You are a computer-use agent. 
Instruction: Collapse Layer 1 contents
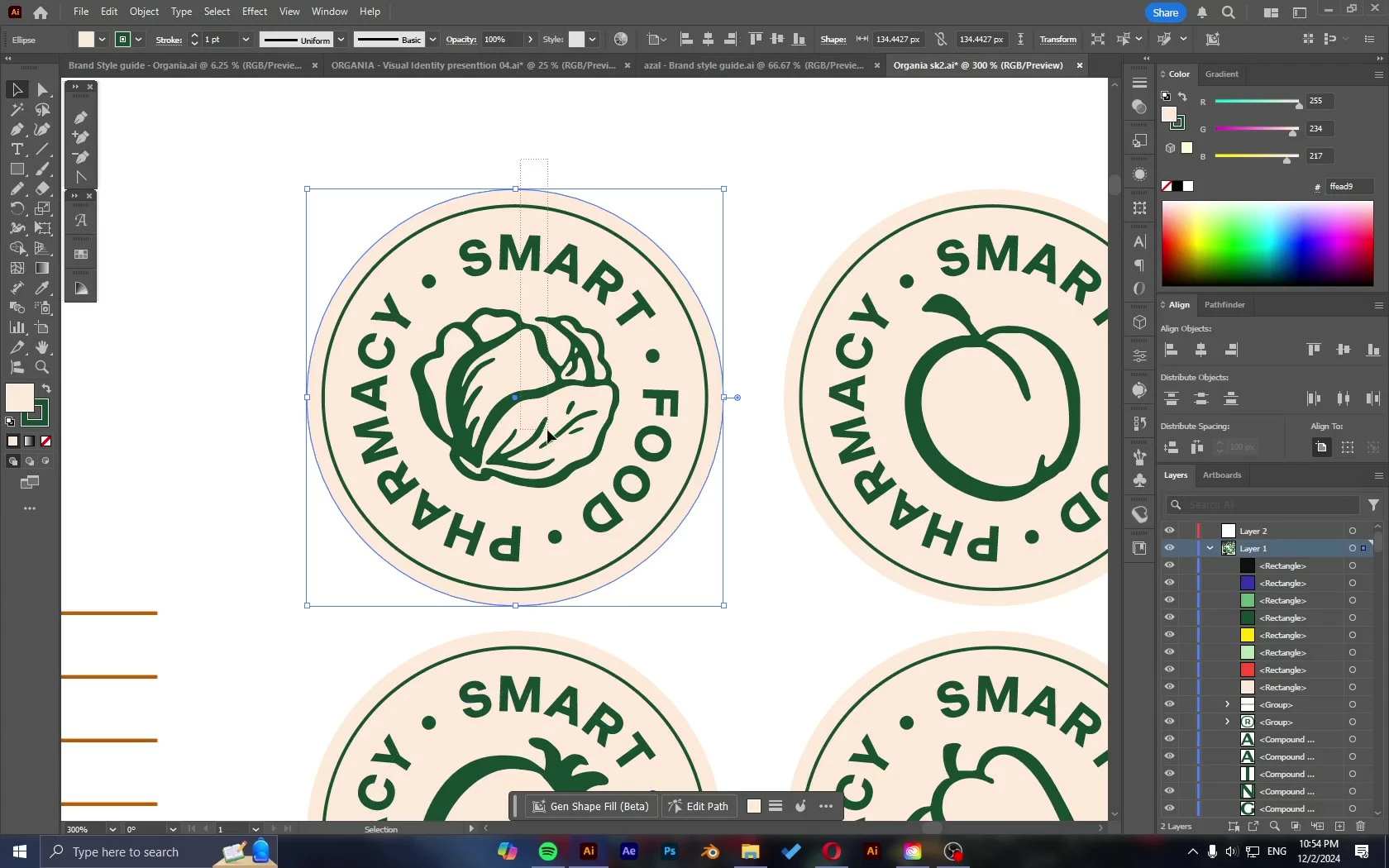1210,548
